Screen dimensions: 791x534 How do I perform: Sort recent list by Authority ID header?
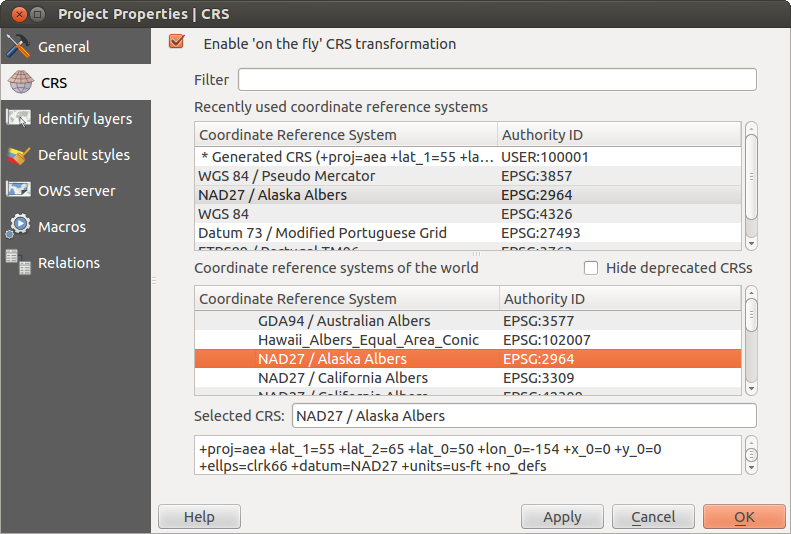618,135
